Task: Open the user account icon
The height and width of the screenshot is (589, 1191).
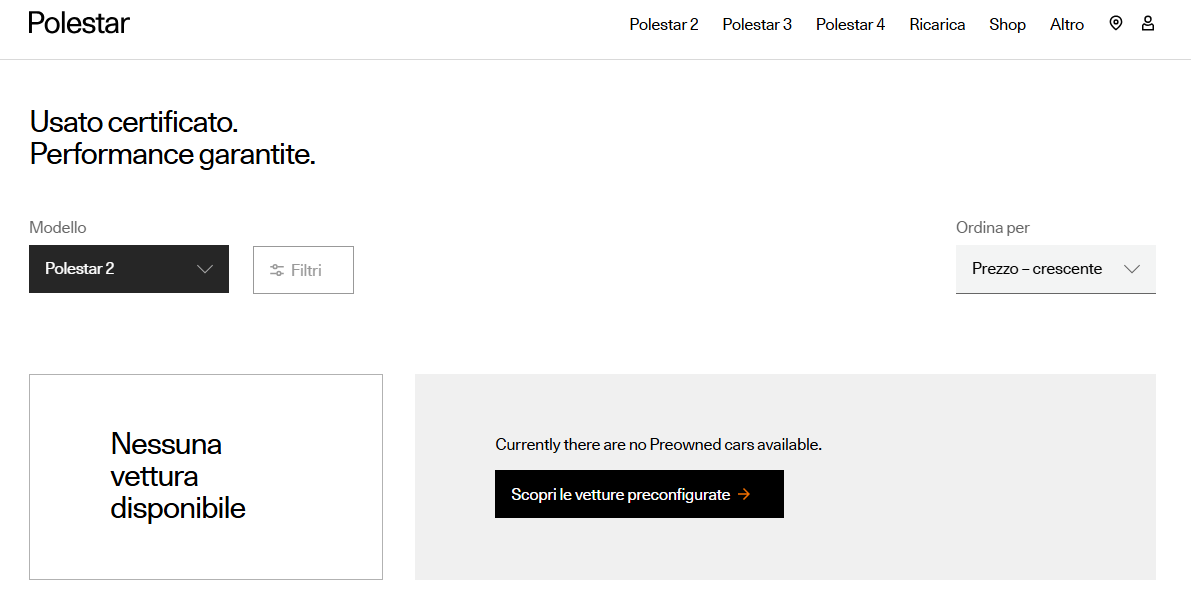Action: coord(1148,24)
